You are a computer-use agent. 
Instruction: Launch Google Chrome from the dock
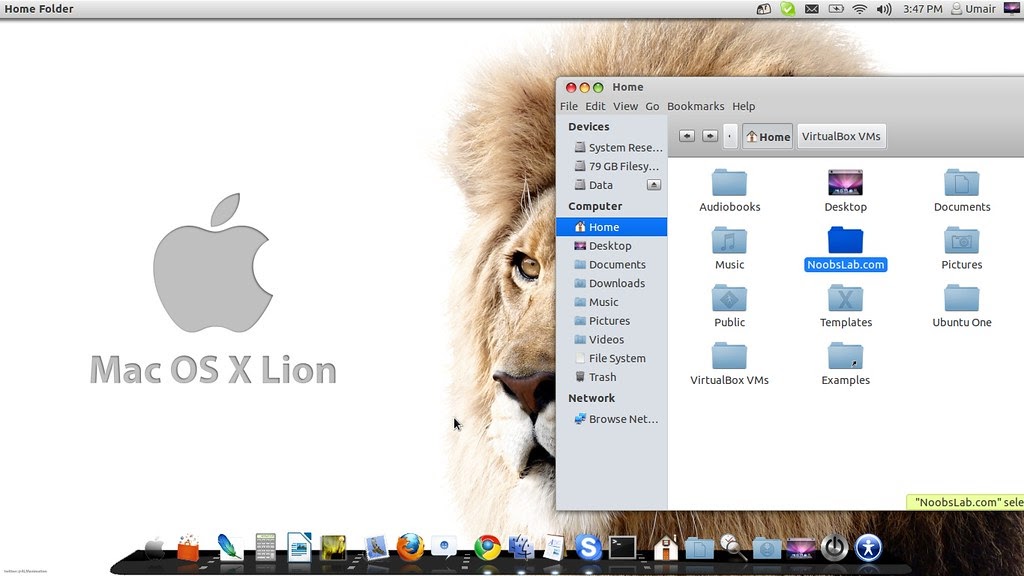[x=487, y=548]
